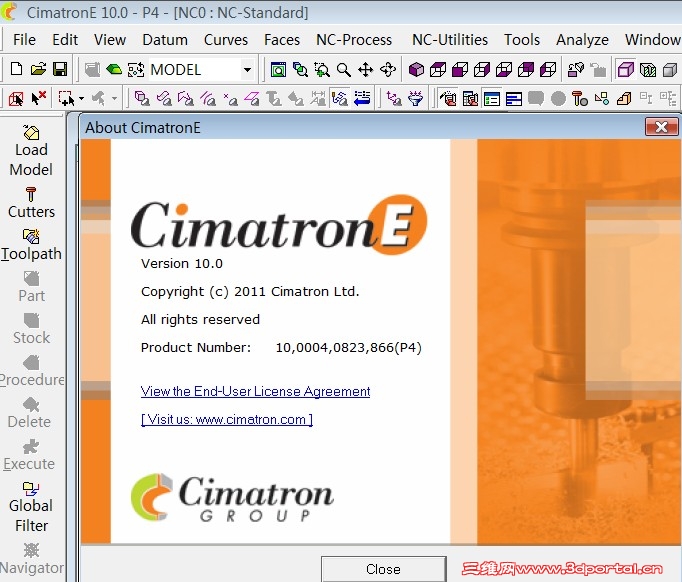
Task: Toggle shaded pink cube display mode
Action: (625, 70)
